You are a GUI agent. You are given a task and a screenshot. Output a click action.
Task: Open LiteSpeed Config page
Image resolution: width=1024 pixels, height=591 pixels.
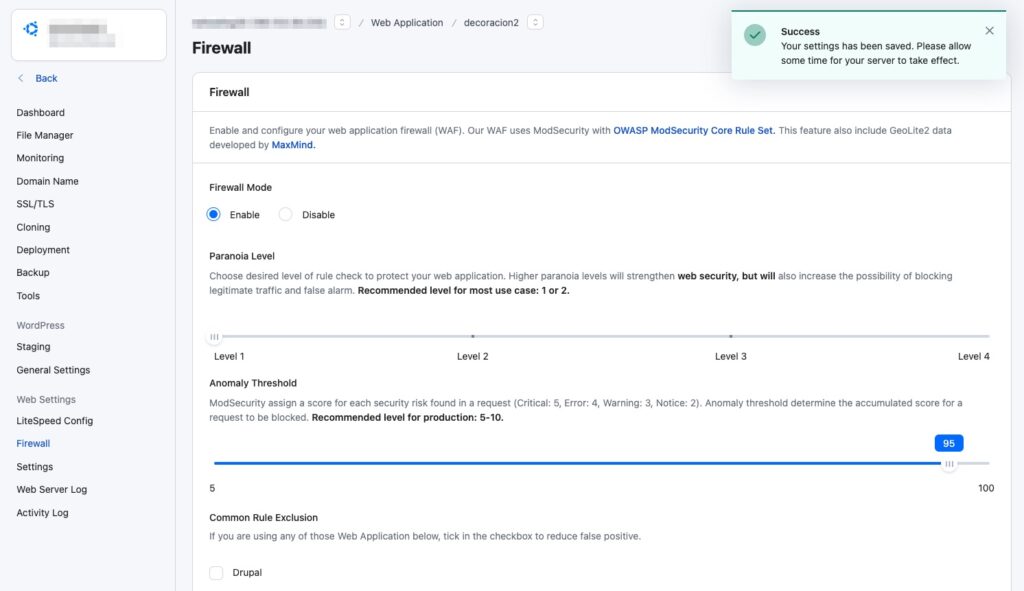(55, 421)
